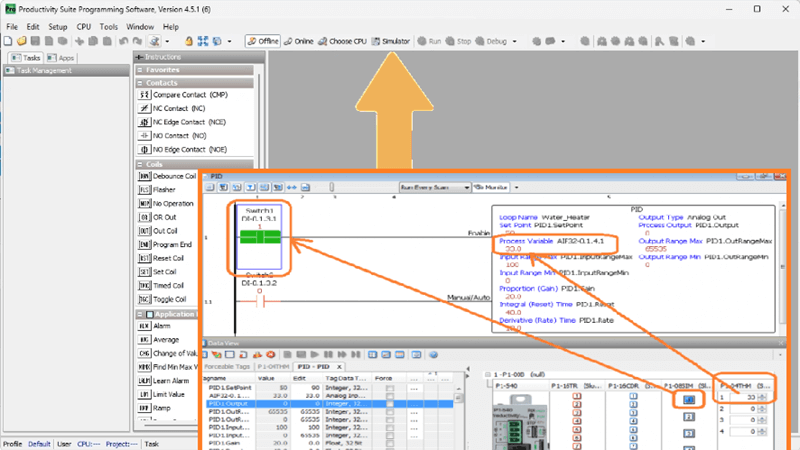
Task: Launch the Simulator from the toolbar
Action: pyautogui.click(x=391, y=41)
